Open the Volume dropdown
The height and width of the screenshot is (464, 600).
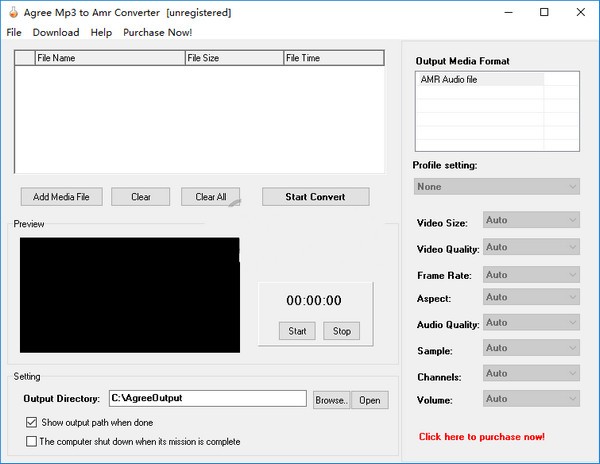(x=530, y=399)
